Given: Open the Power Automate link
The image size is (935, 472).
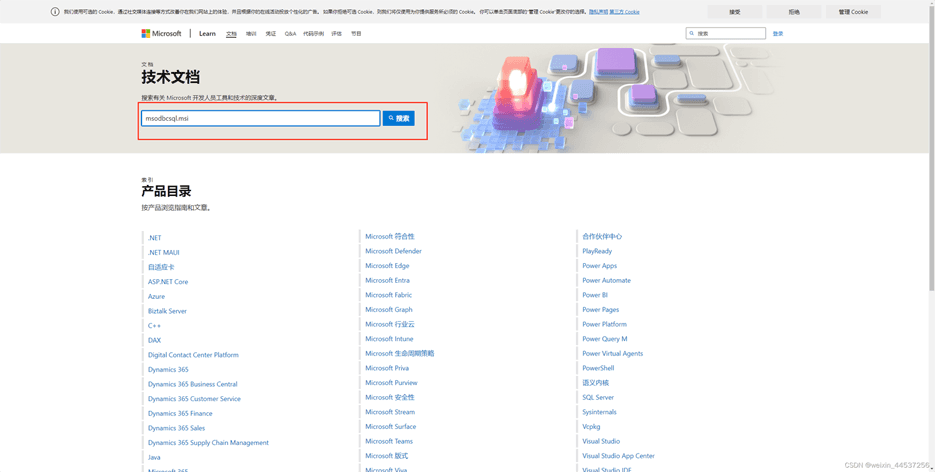Looking at the screenshot, I should coord(606,281).
